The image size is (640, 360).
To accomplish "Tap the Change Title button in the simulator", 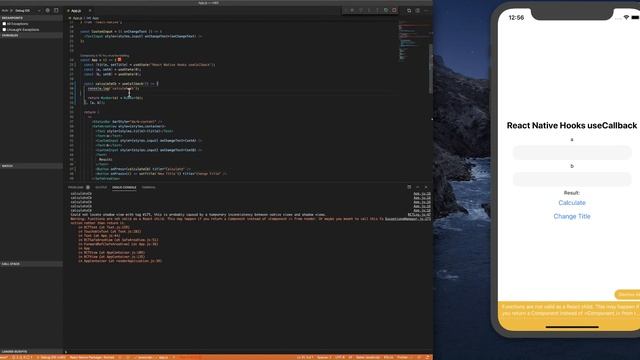I will pos(572,216).
